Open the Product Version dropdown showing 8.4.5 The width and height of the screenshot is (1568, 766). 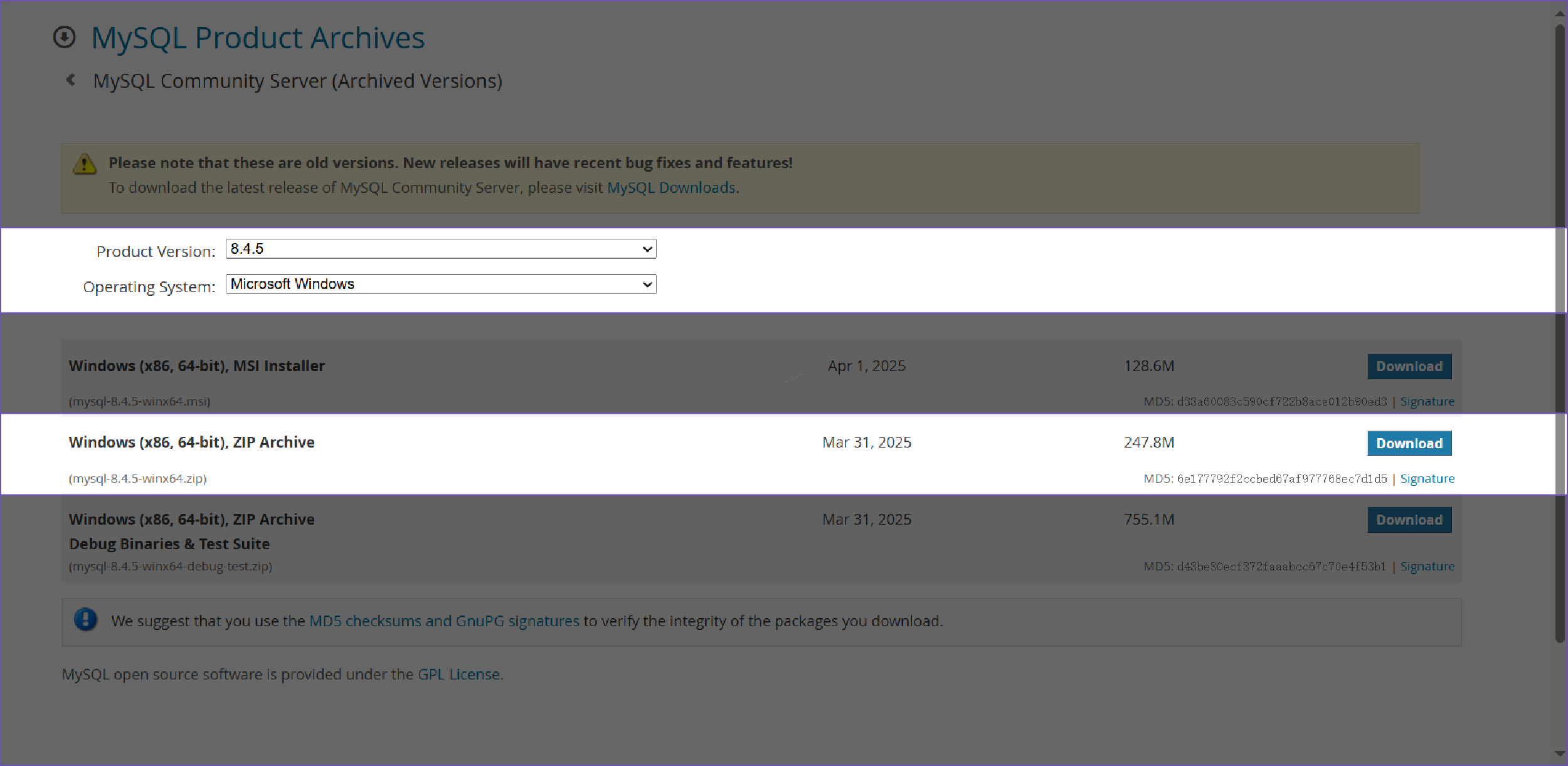coord(441,249)
